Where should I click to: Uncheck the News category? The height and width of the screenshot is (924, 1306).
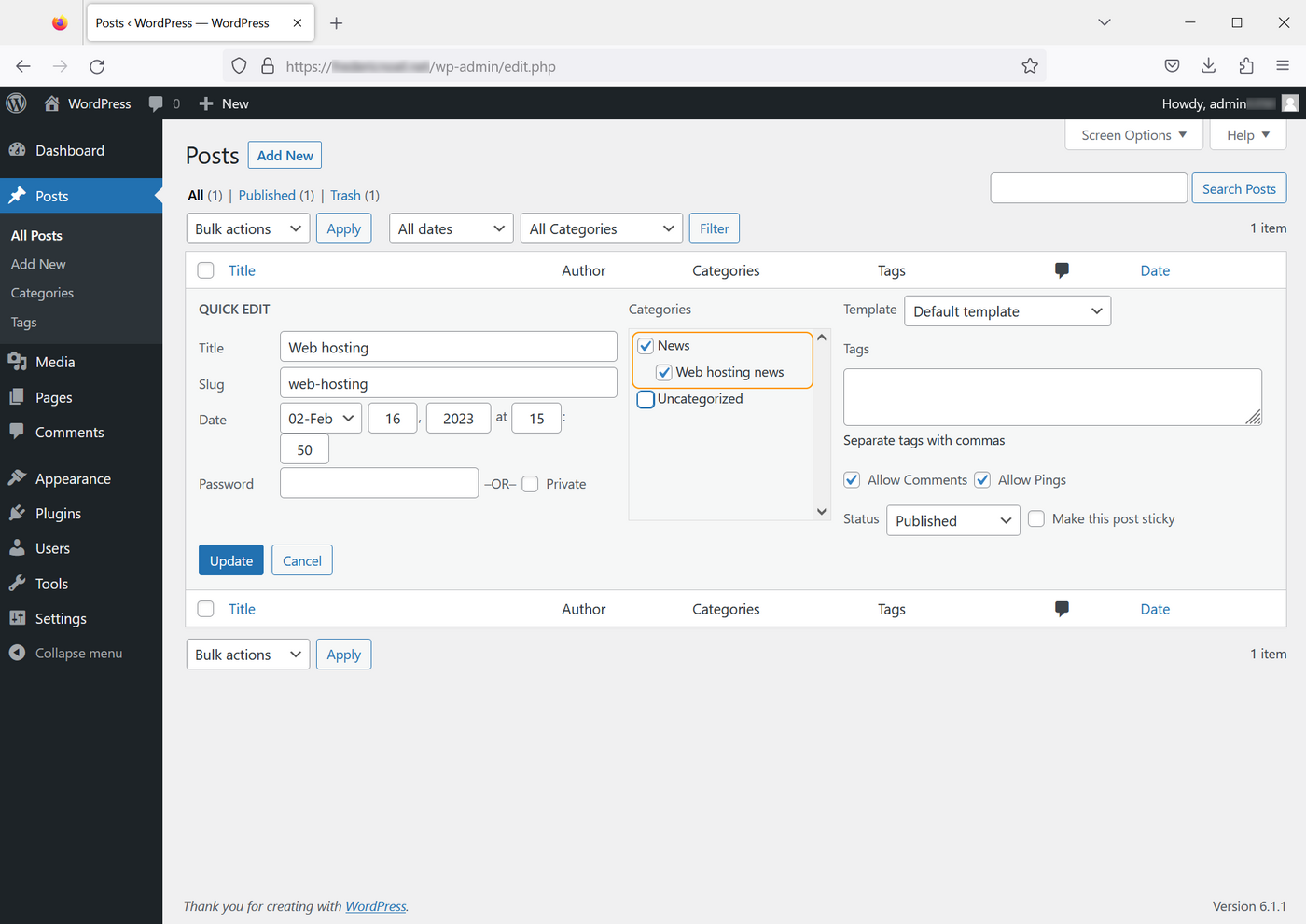(646, 345)
